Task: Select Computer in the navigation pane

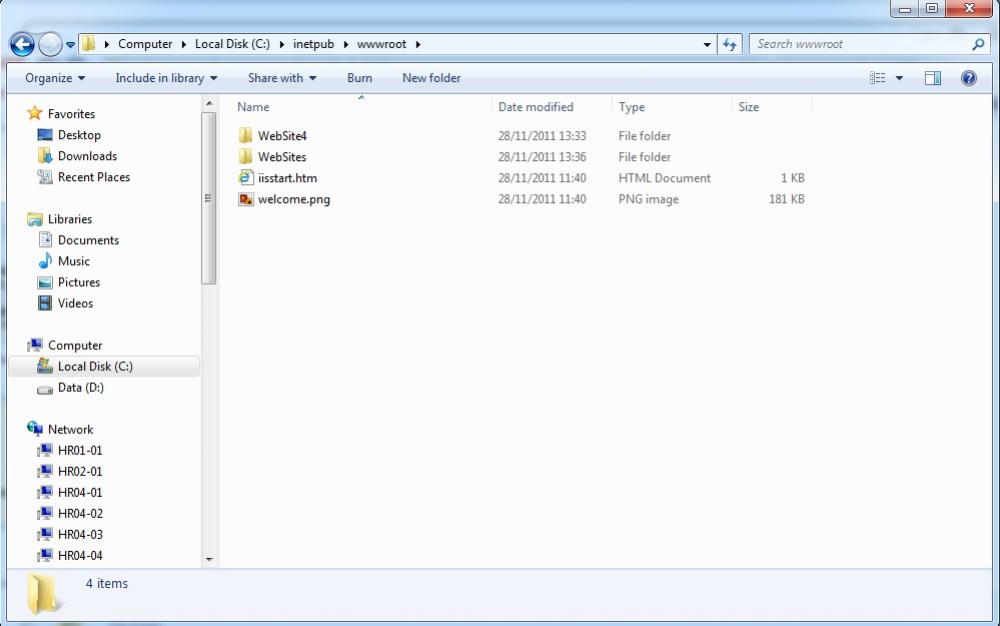Action: (75, 346)
